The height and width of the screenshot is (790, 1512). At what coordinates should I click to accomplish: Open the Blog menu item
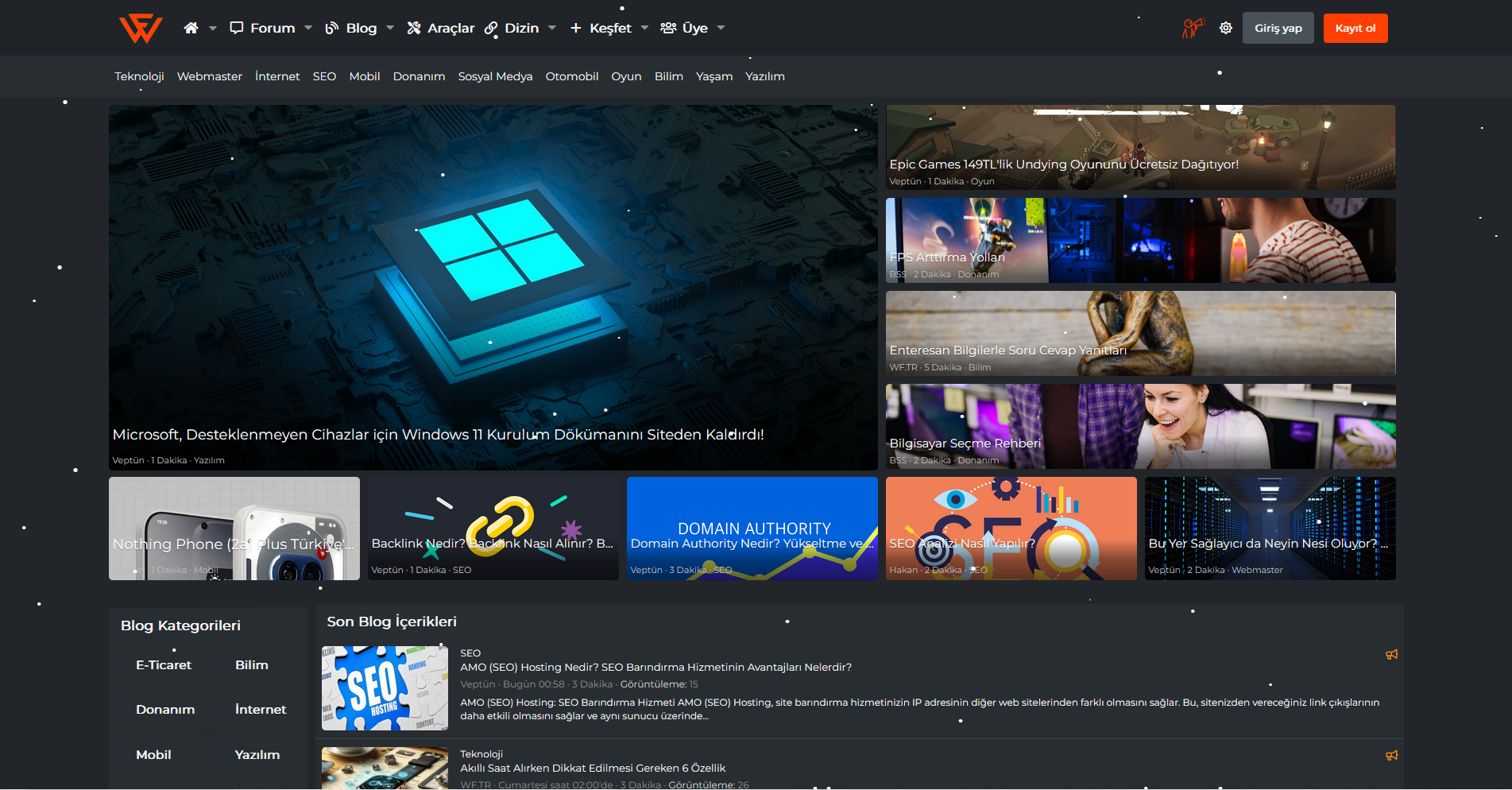click(362, 28)
